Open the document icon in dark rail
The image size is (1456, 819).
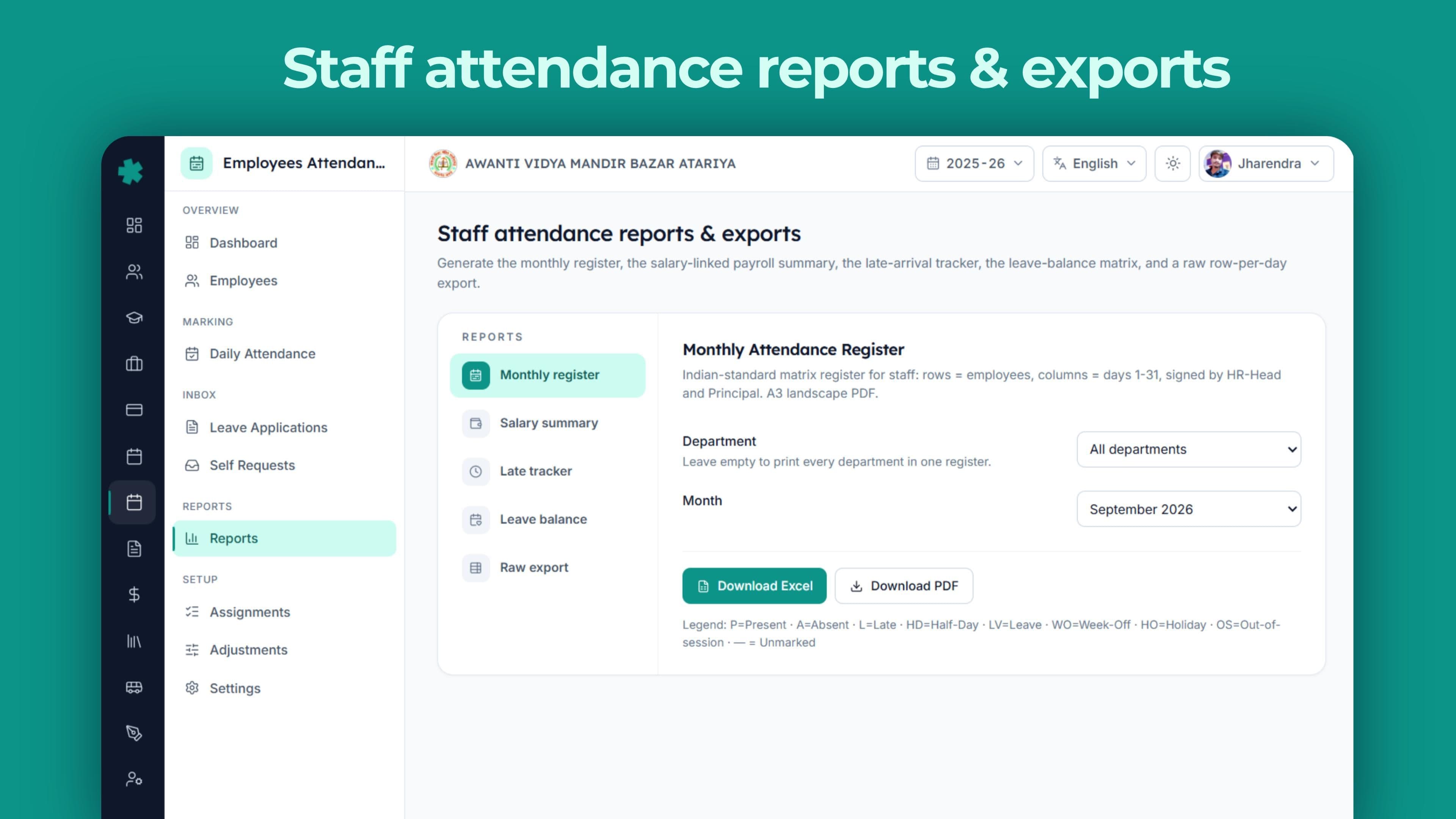point(134,548)
